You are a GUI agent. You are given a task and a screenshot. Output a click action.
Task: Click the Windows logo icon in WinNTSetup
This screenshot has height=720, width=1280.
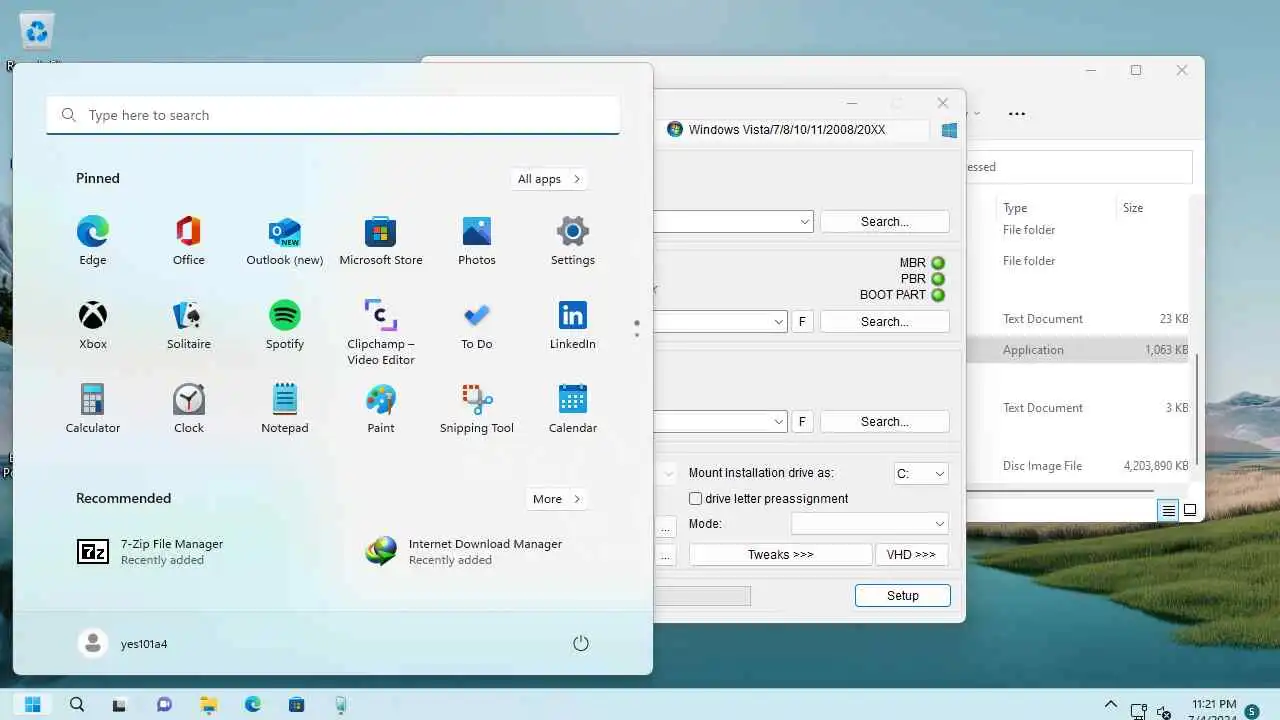tap(949, 130)
